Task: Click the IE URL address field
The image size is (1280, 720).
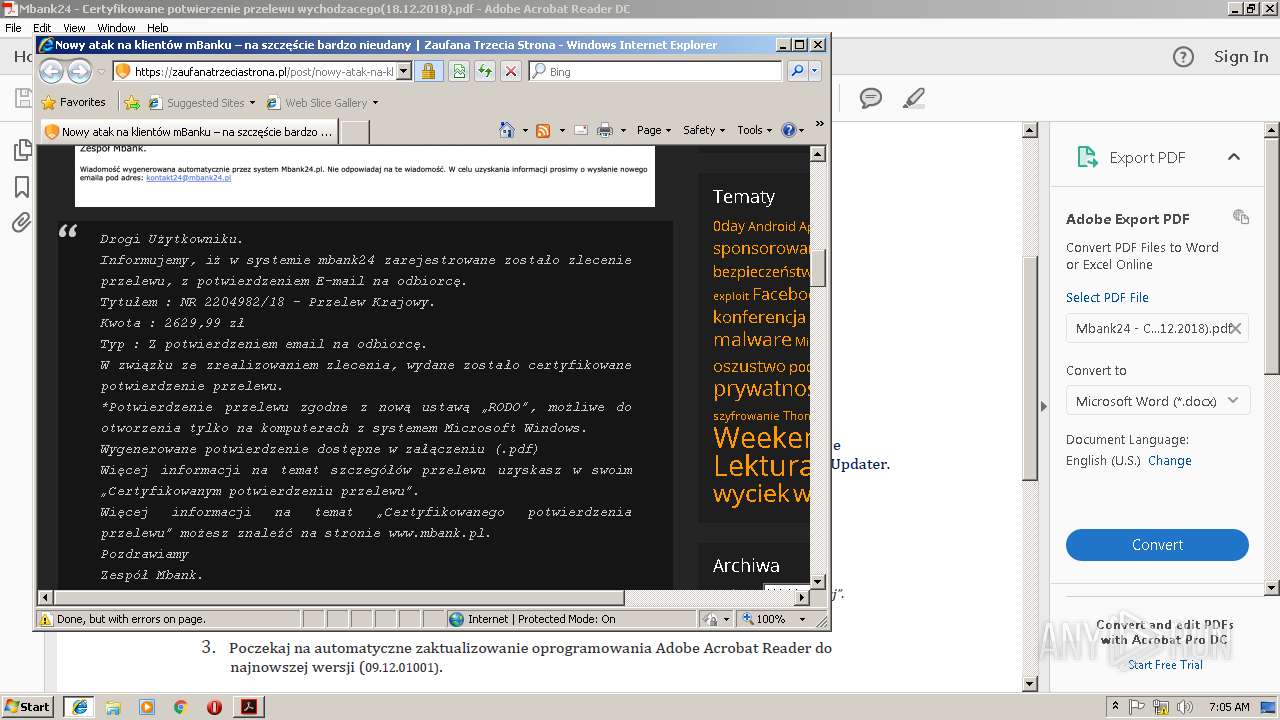Action: pos(263,71)
